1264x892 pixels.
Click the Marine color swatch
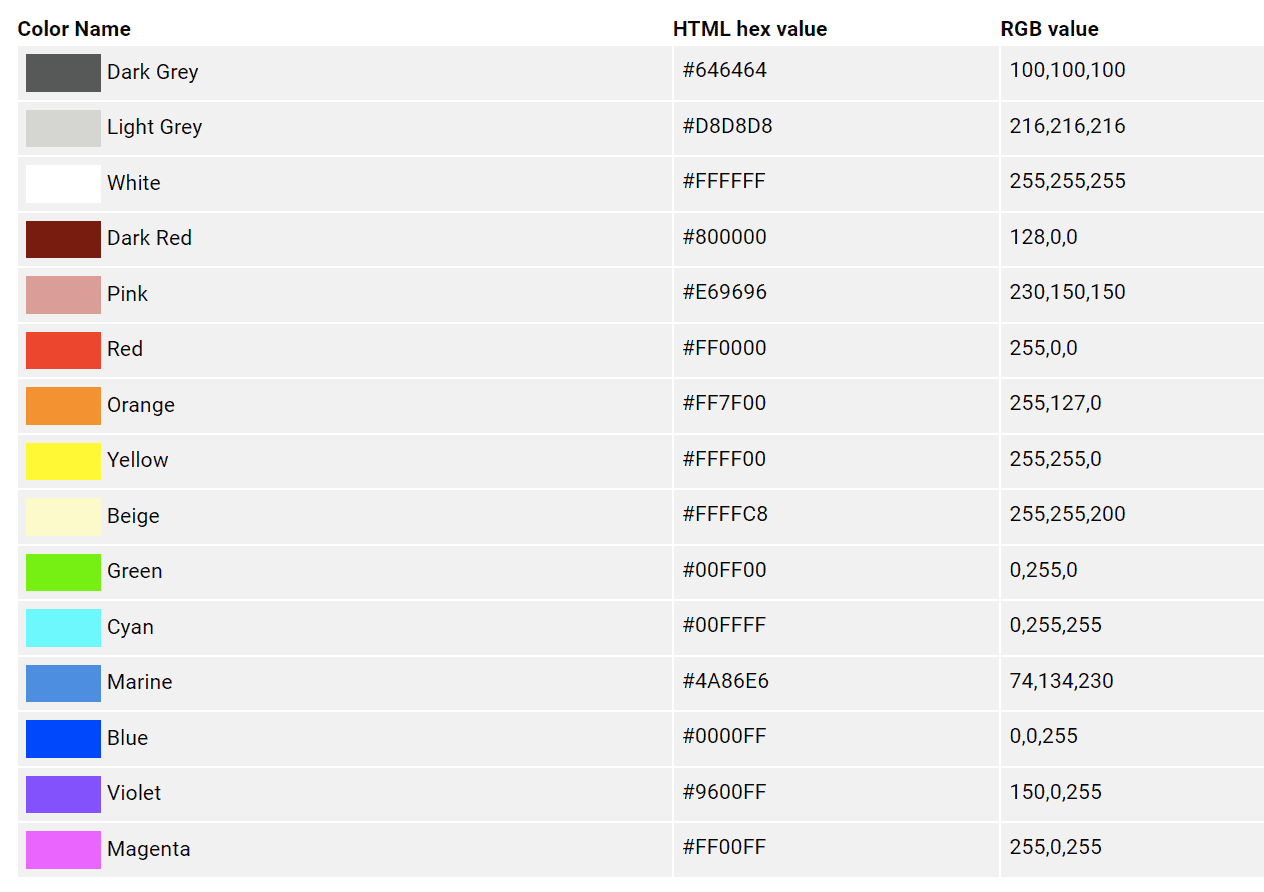pyautogui.click(x=63, y=683)
